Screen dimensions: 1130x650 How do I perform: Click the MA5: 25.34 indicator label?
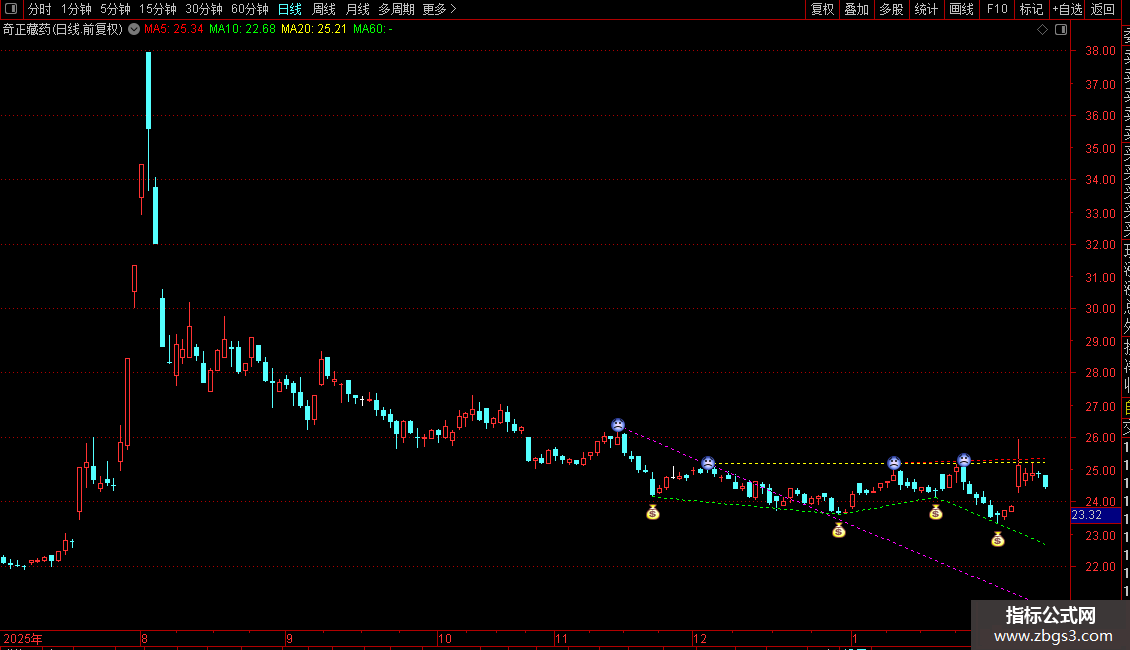tap(174, 30)
